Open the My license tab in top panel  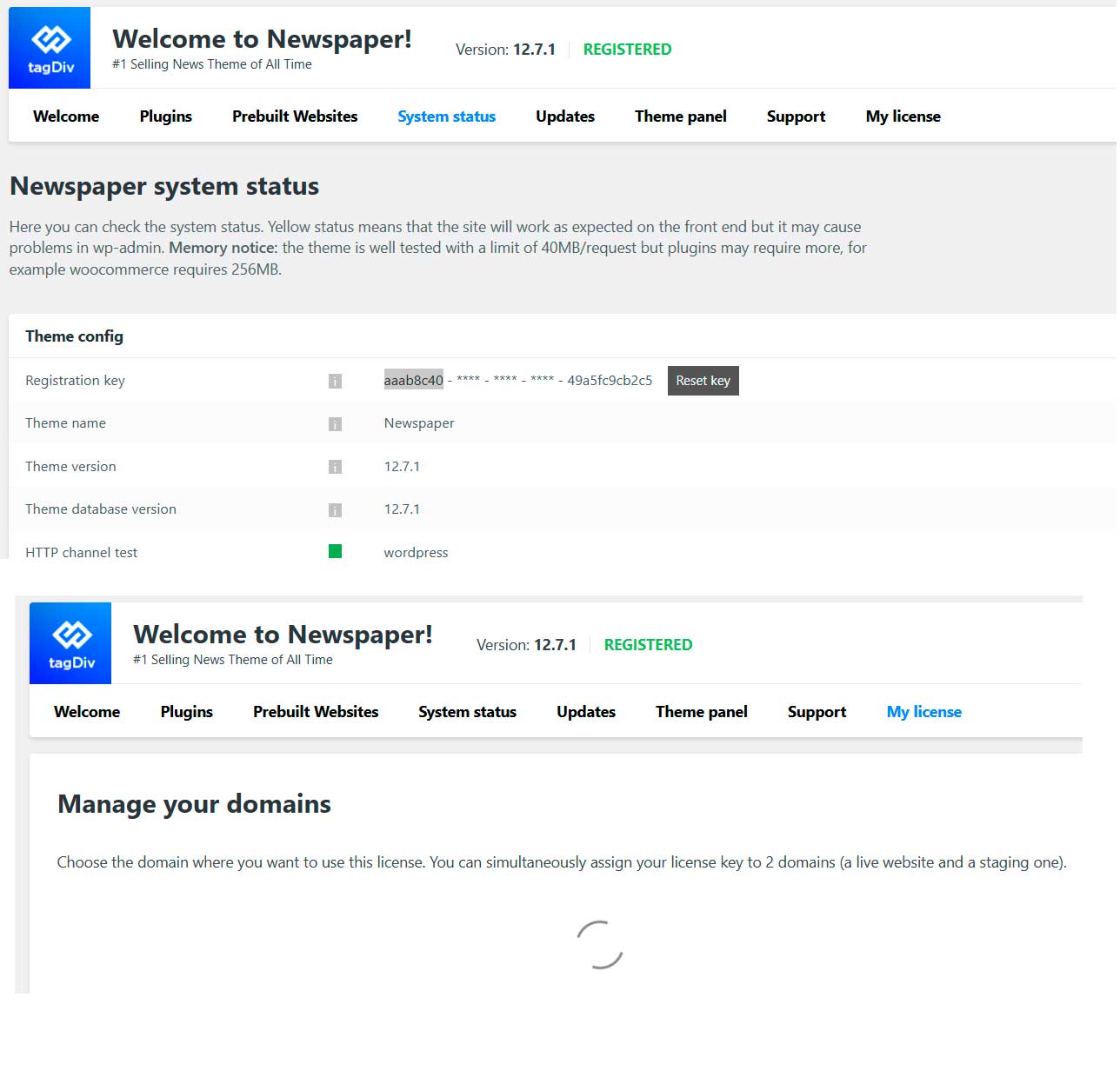pyautogui.click(x=903, y=116)
